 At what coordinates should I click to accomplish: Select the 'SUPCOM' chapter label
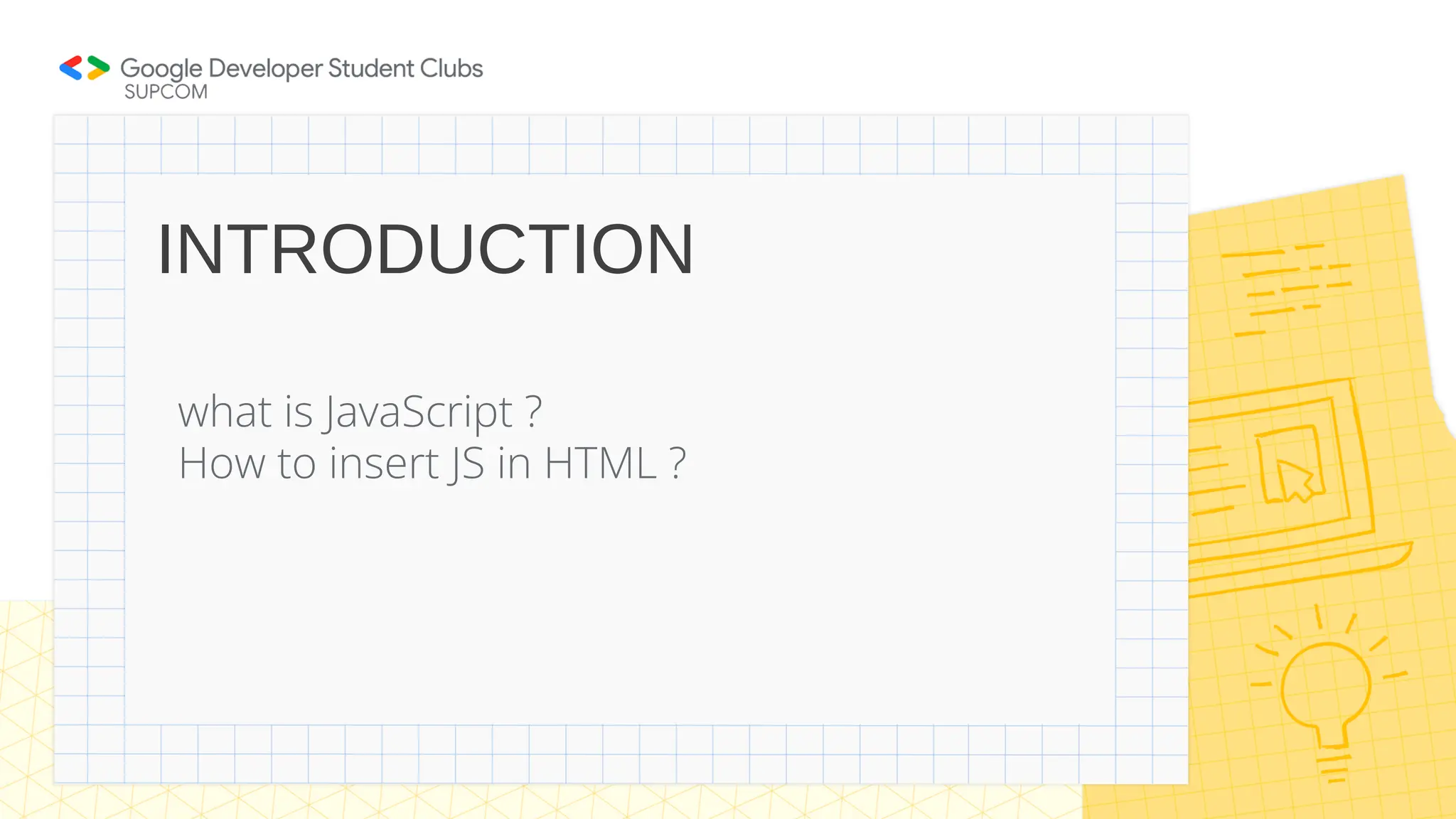(x=166, y=92)
